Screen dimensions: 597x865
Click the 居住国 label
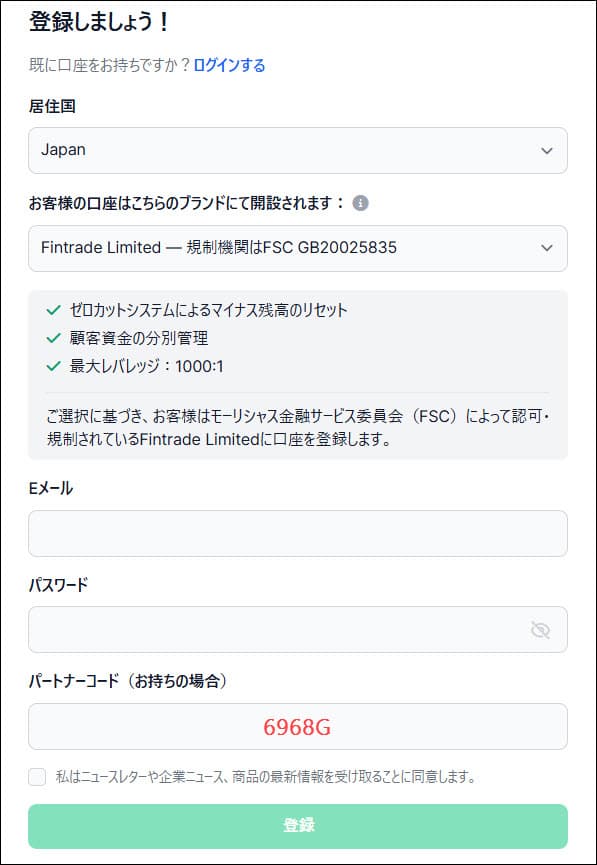click(x=52, y=106)
